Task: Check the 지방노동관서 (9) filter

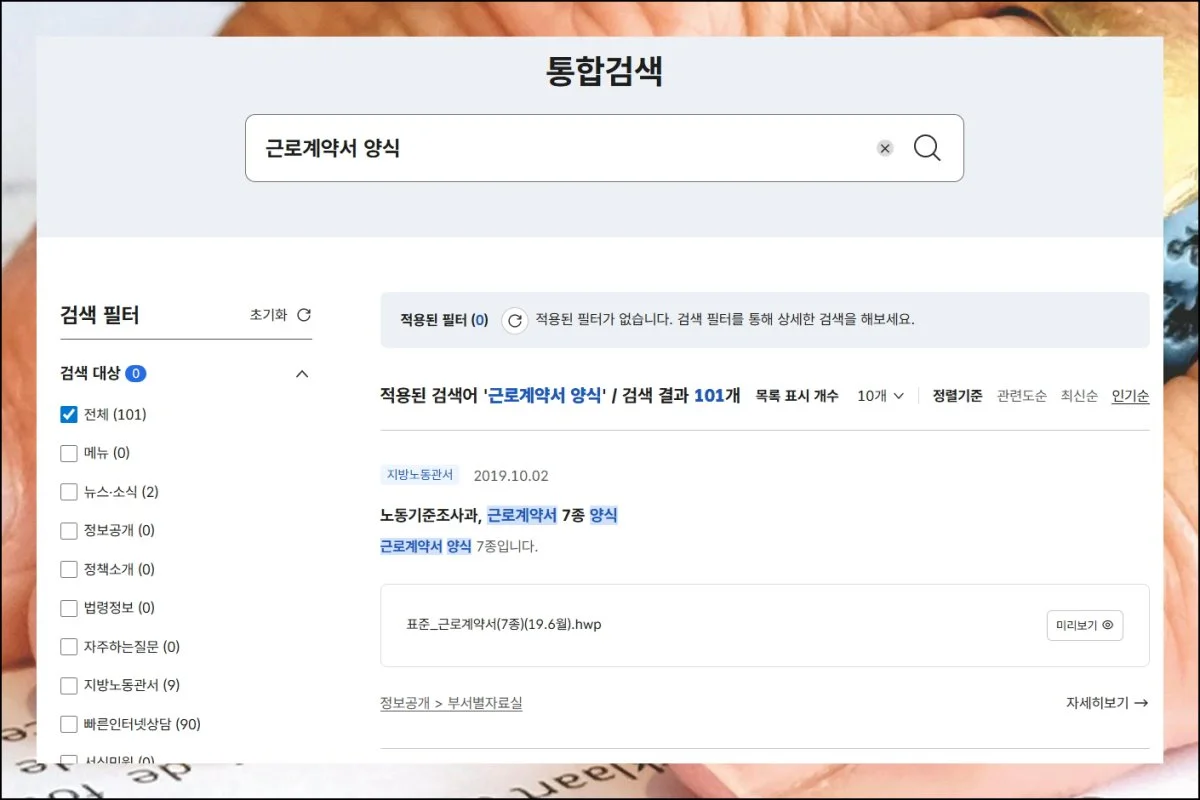Action: [x=69, y=685]
